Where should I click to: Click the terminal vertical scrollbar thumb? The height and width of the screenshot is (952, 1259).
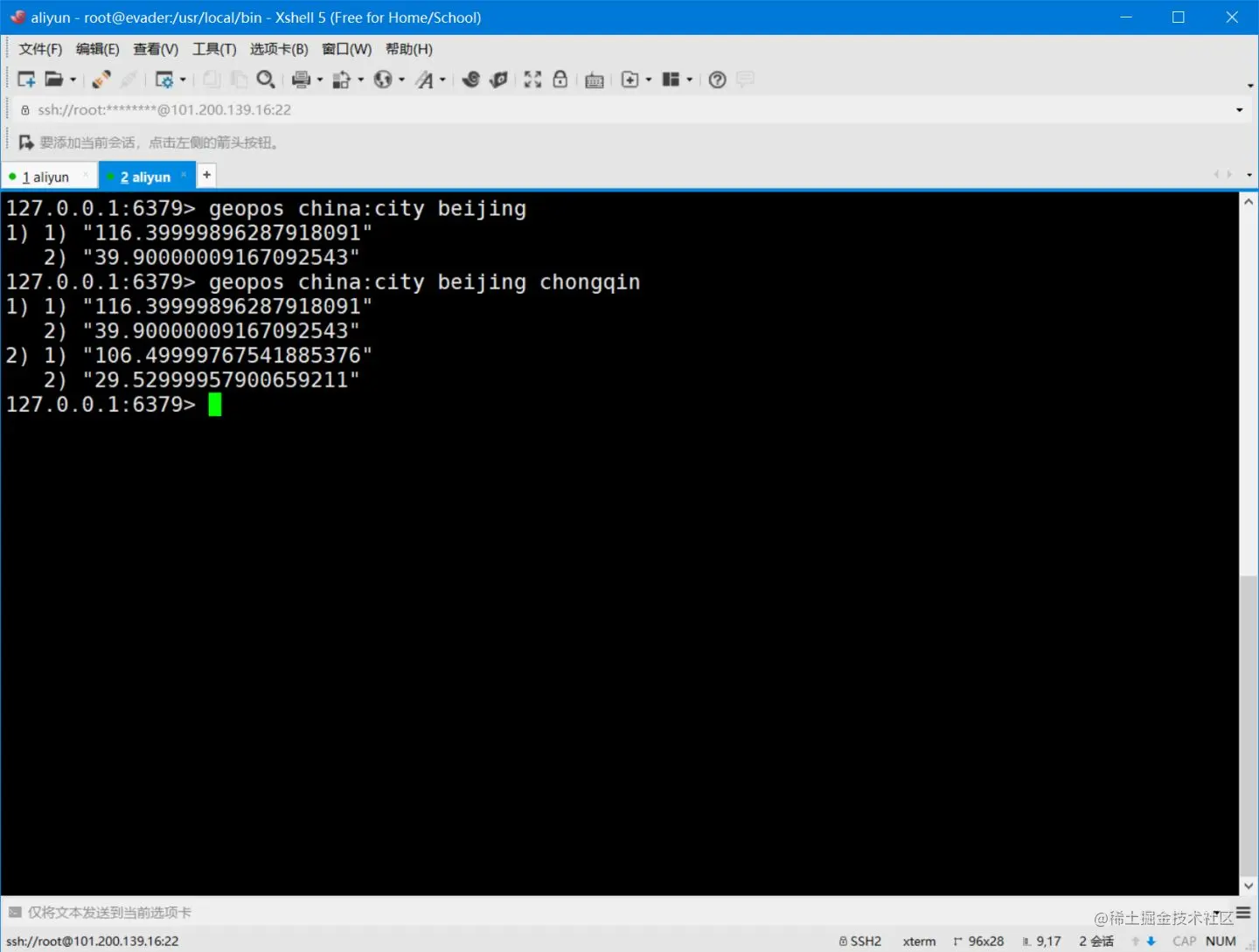tap(1249, 726)
